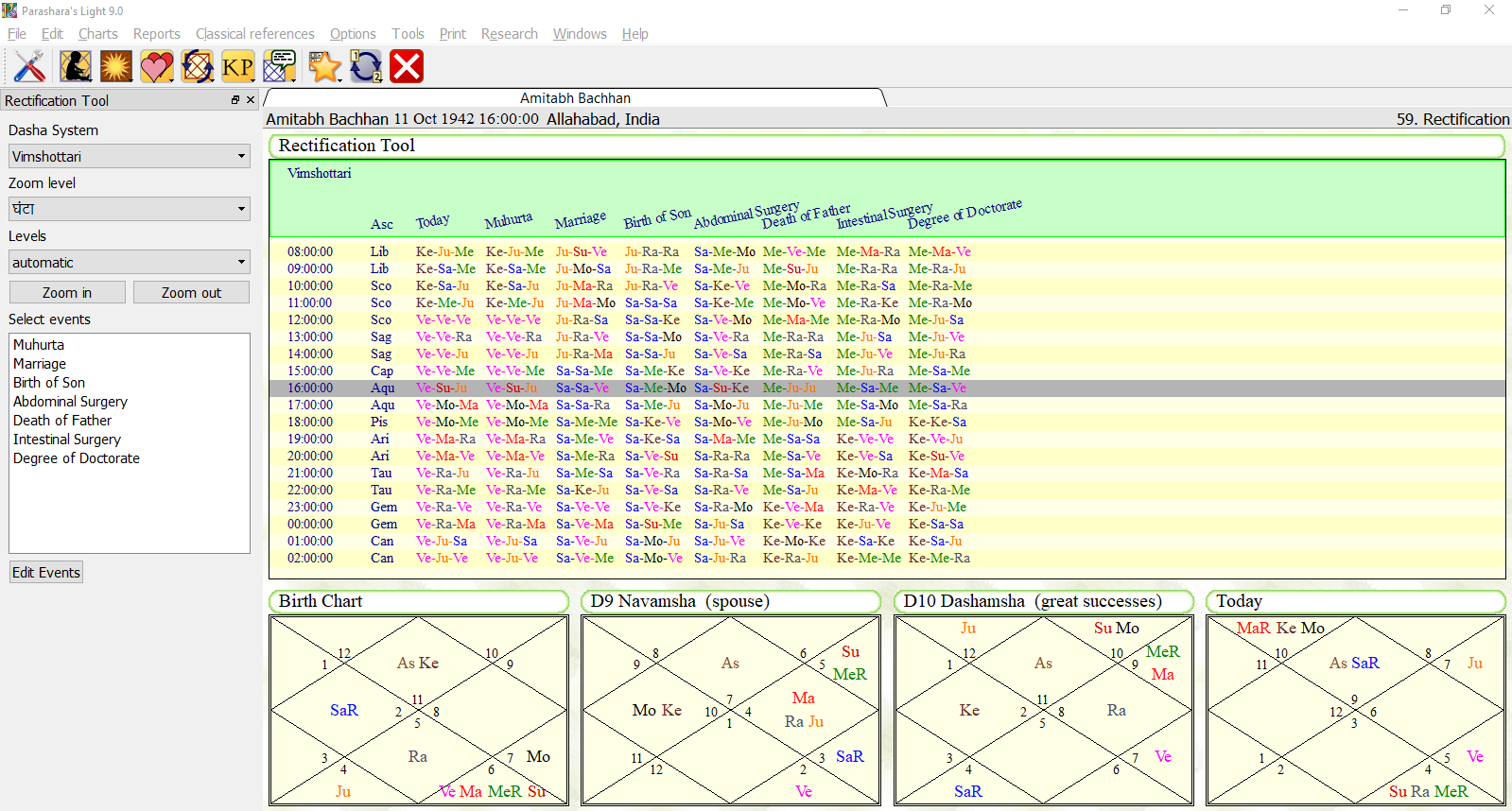This screenshot has width=1512, height=811.
Task: Click Mo Ke in the D9 Navamsha chart
Action: click(x=657, y=710)
